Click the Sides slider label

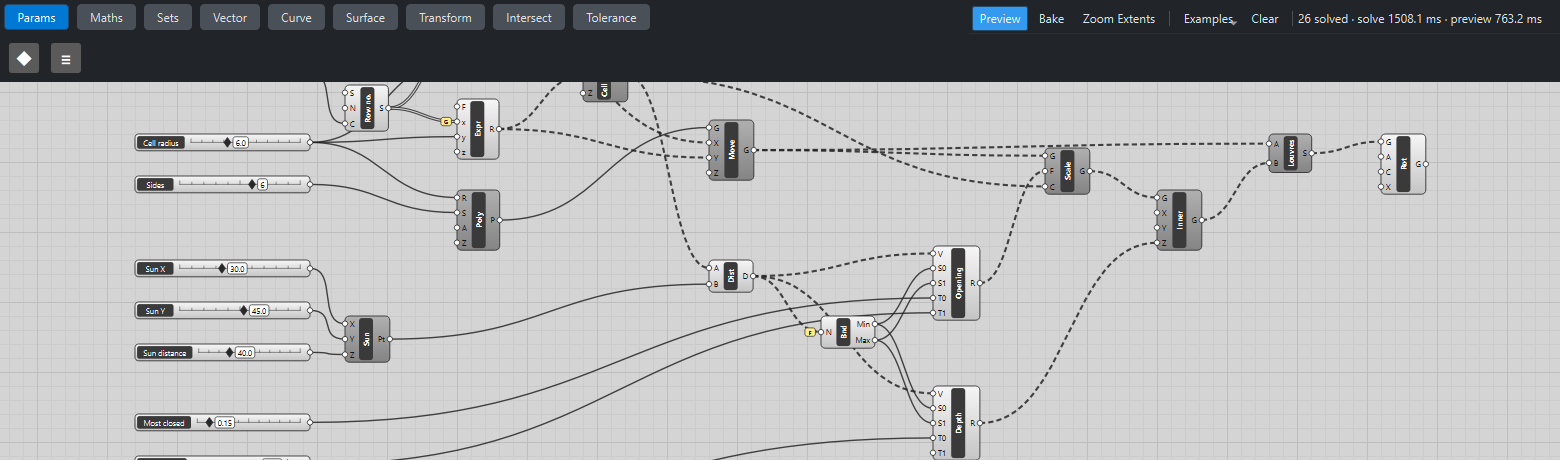pos(155,185)
